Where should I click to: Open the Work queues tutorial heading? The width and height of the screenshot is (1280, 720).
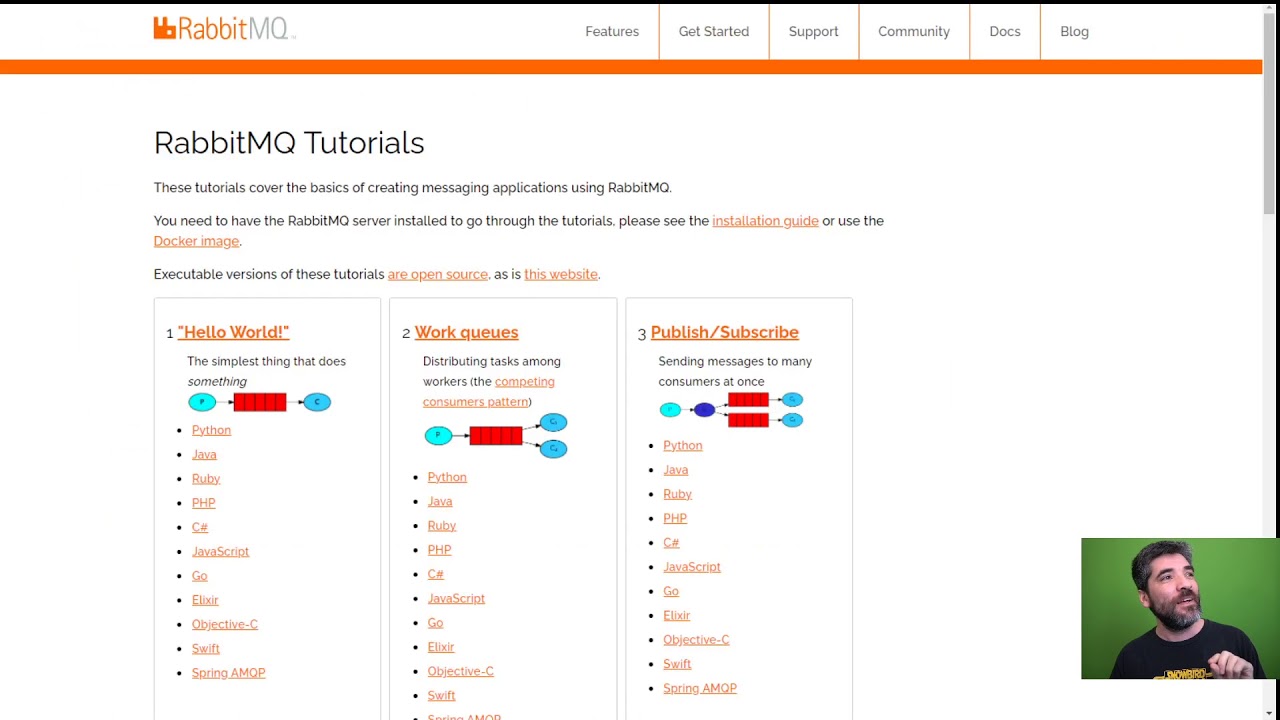pyautogui.click(x=466, y=332)
